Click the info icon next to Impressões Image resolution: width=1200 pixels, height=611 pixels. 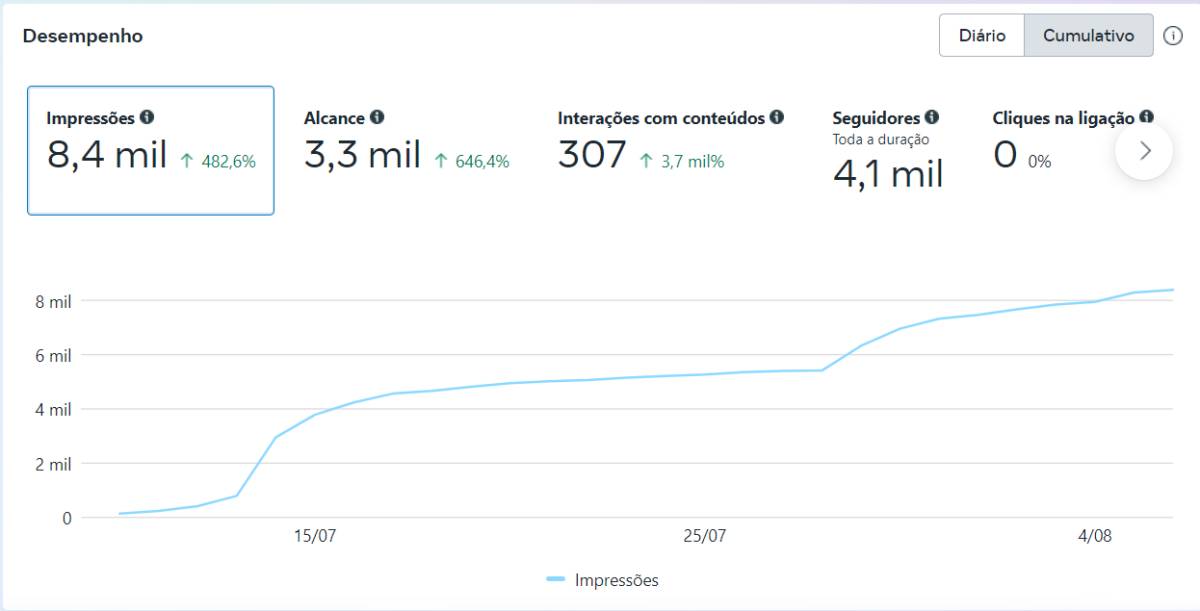click(147, 117)
